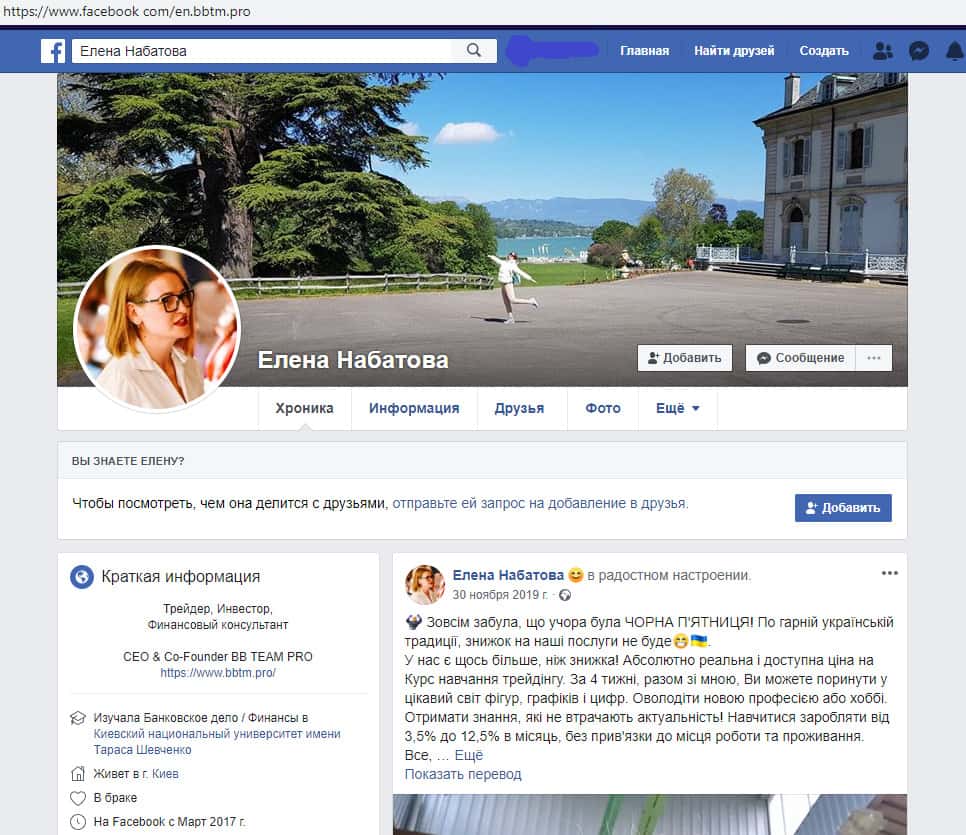
Task: Expand the post text via Ещё link
Action: (469, 755)
